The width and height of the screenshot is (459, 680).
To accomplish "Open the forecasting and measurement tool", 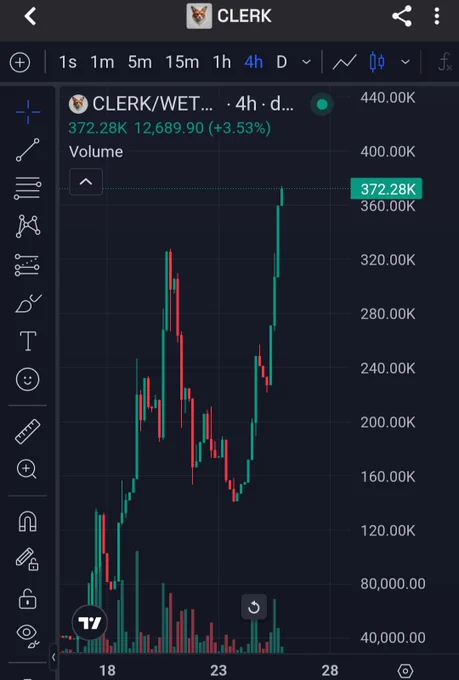I will click(x=28, y=265).
